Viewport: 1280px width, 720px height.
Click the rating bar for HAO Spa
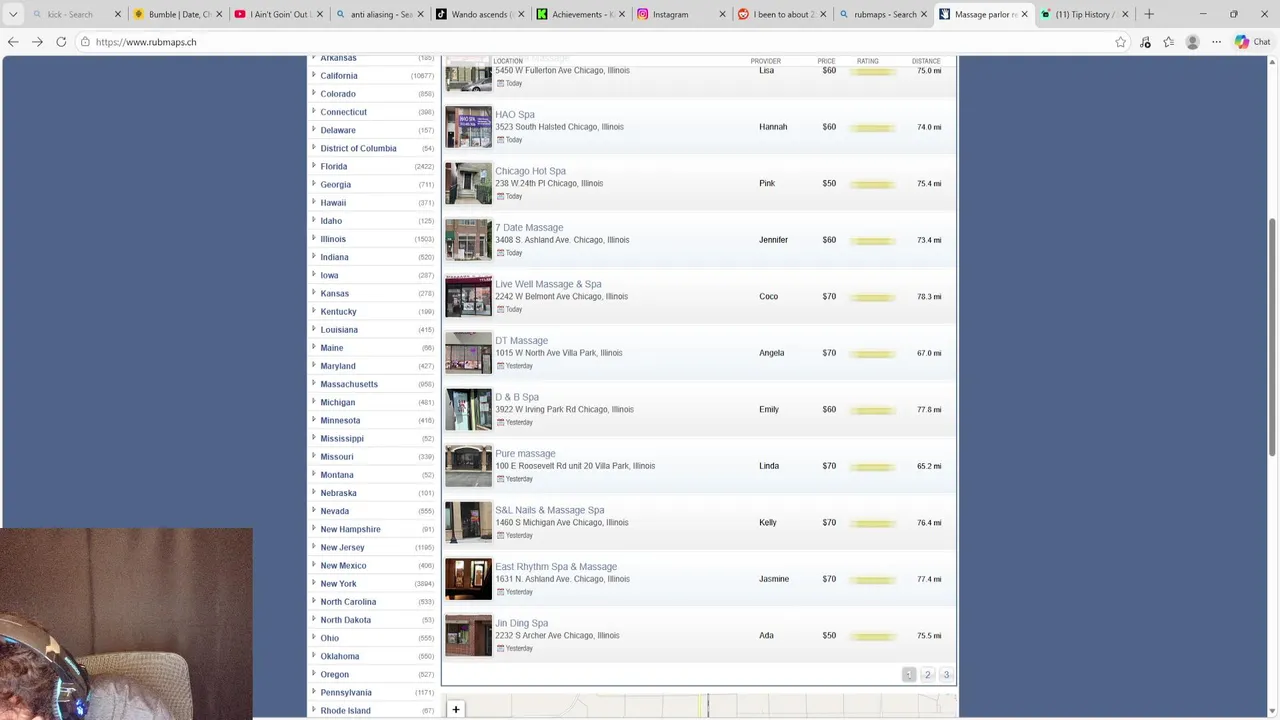[872, 128]
